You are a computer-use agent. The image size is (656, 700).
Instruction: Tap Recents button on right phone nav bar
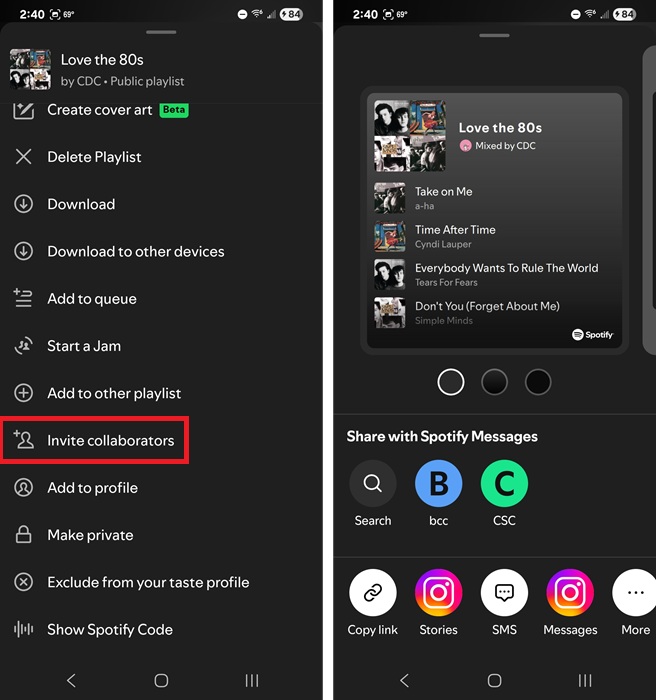pyautogui.click(x=585, y=680)
